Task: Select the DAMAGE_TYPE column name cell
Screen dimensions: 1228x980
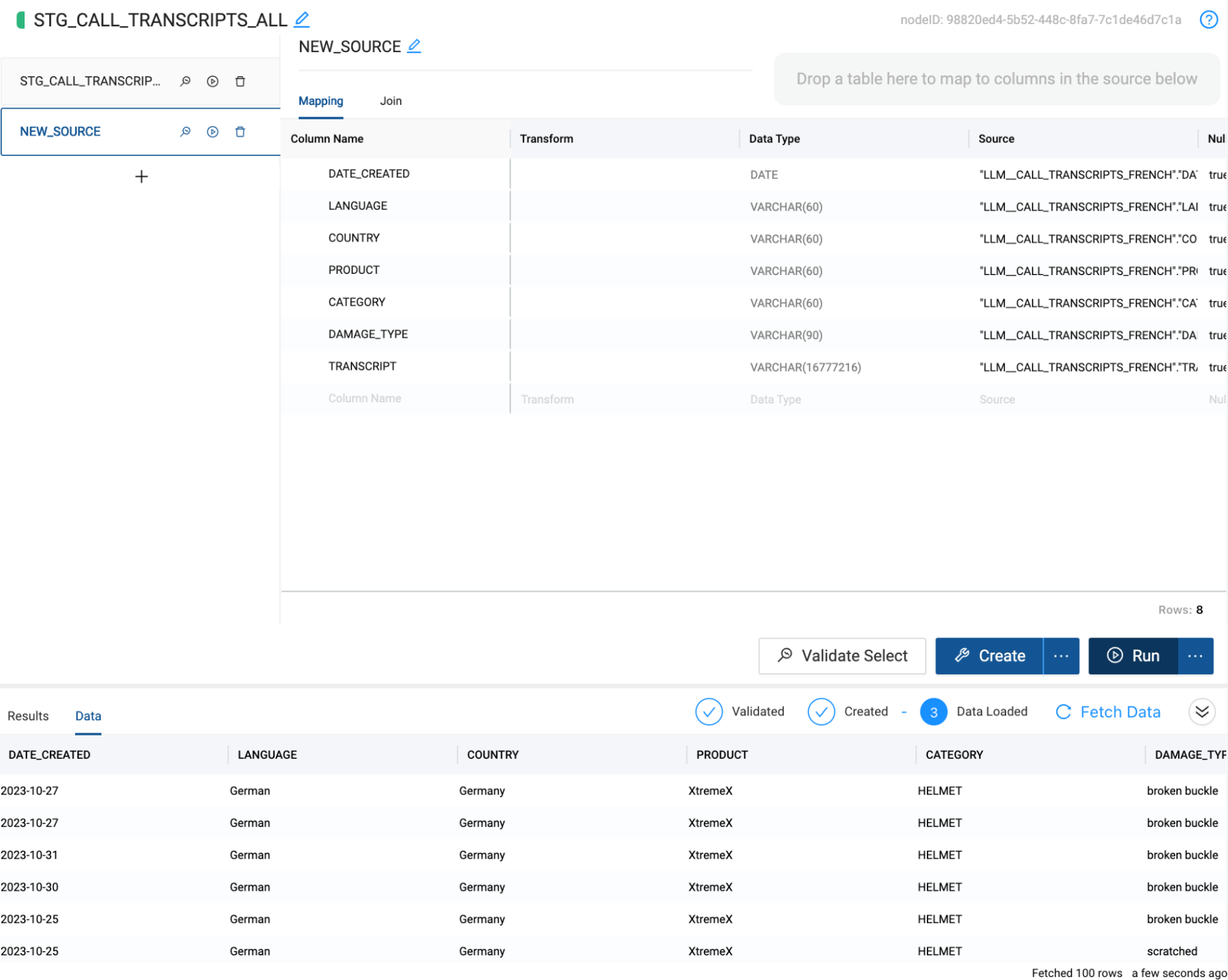Action: click(x=368, y=334)
